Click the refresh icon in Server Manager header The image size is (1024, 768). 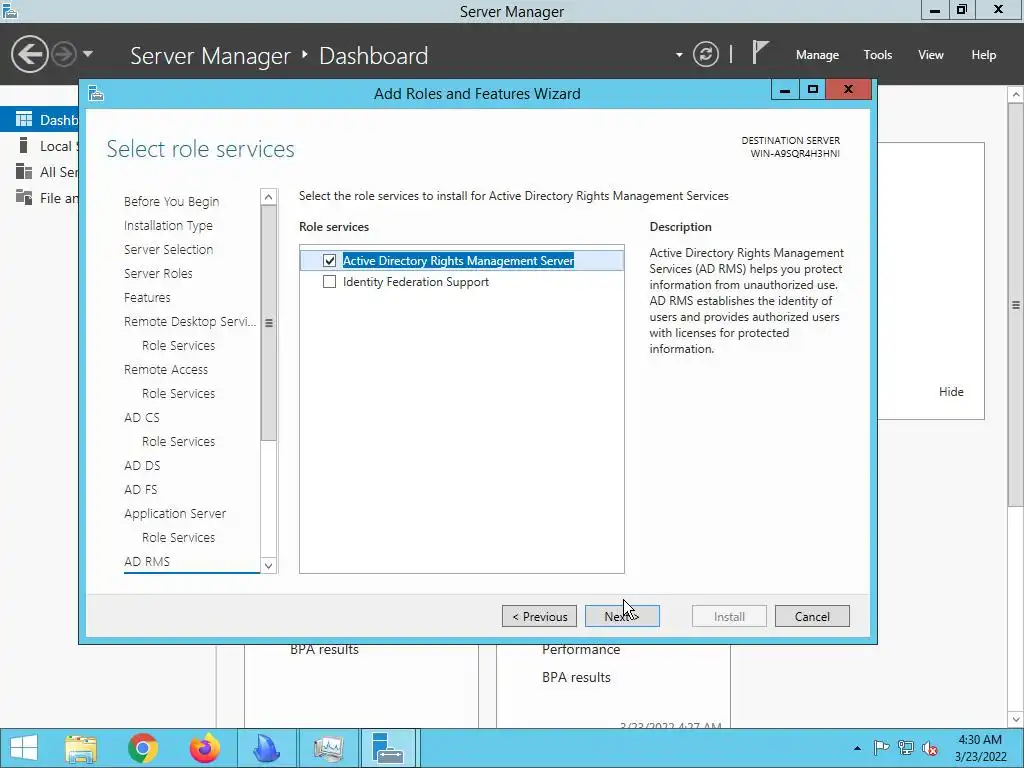pyautogui.click(x=705, y=54)
